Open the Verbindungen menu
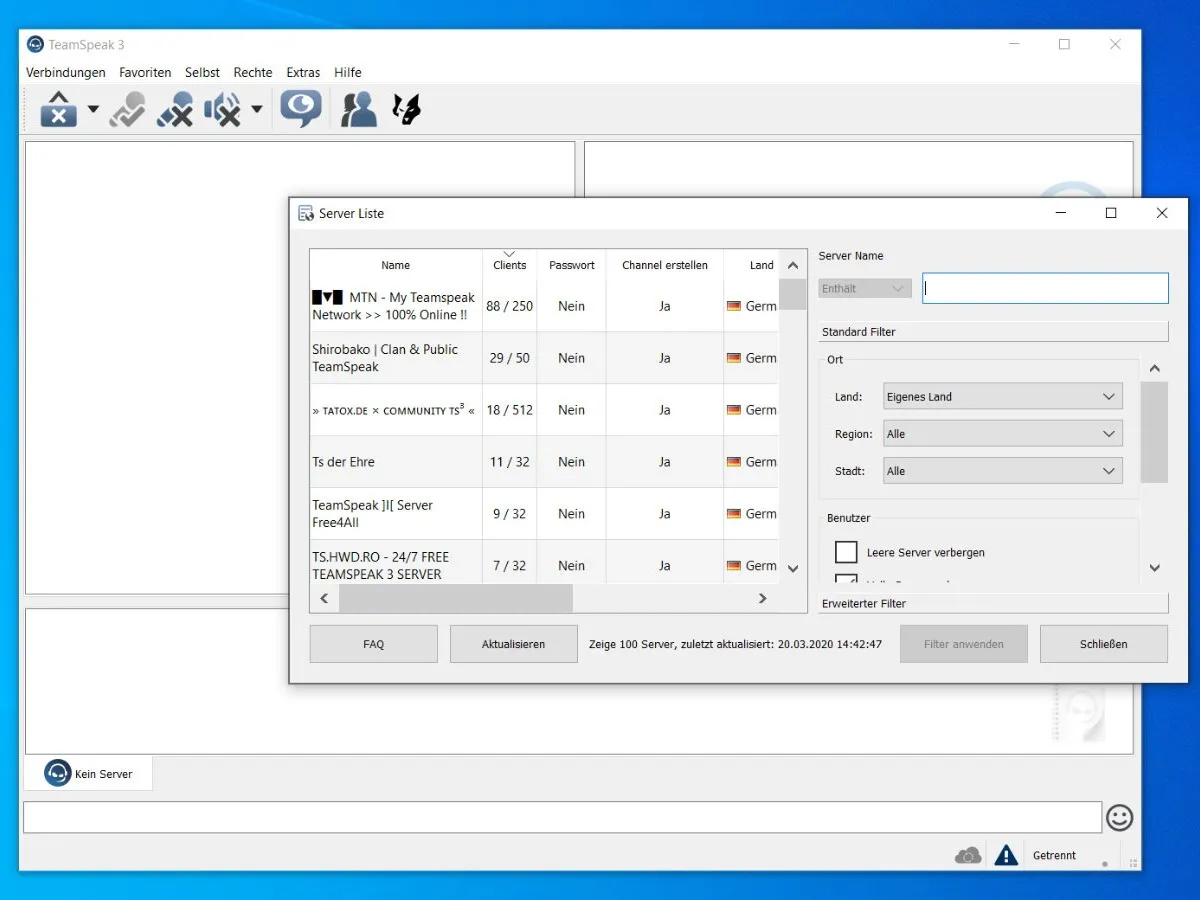This screenshot has width=1200, height=900. 66,72
